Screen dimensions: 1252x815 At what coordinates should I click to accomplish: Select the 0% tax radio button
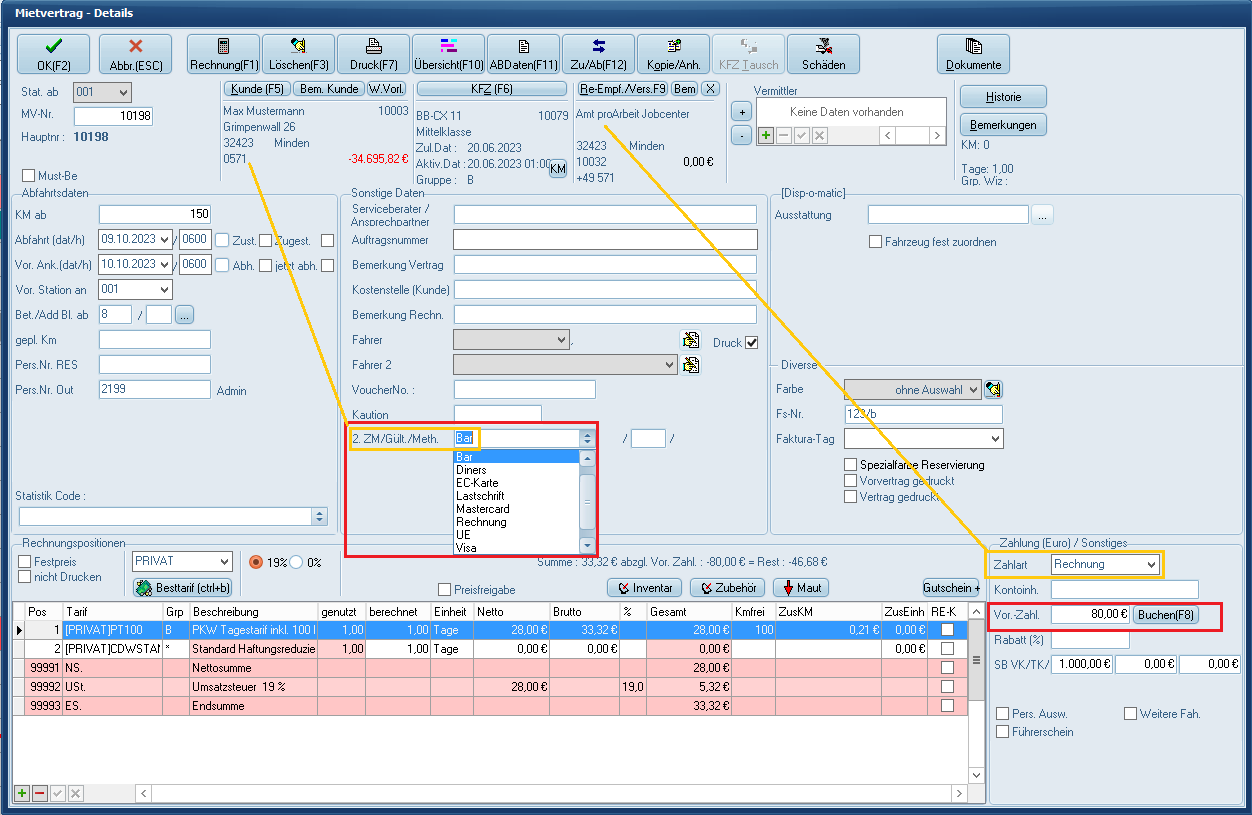pos(297,562)
